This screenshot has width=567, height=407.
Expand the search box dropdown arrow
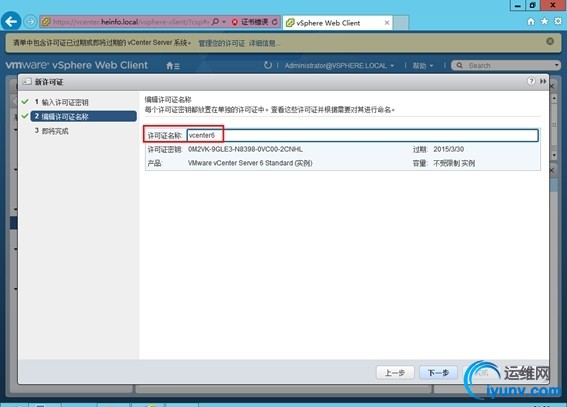pos(557,65)
